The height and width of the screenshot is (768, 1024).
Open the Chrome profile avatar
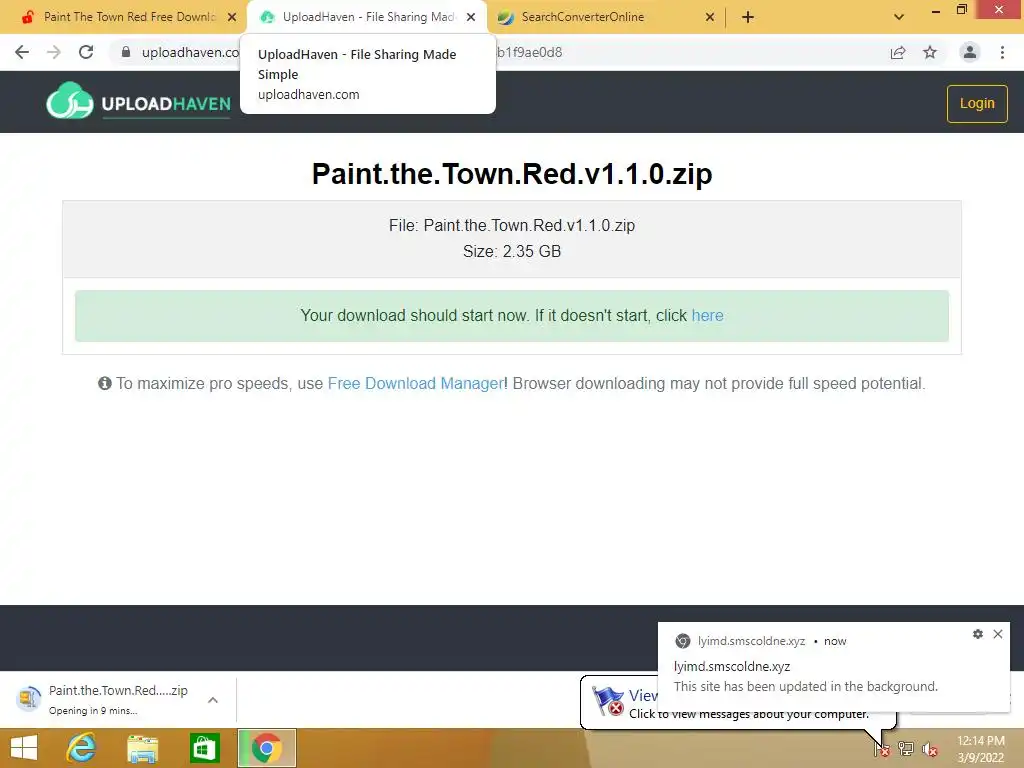[970, 52]
